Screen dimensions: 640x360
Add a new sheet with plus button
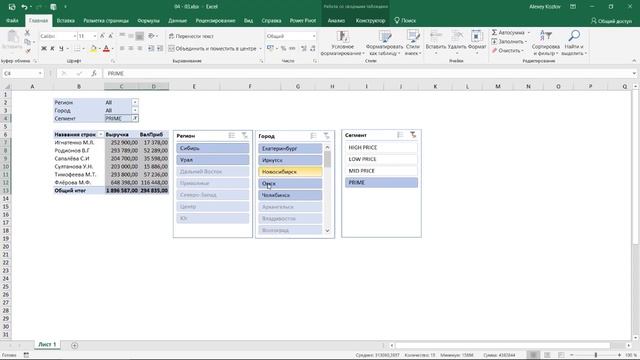(x=74, y=345)
